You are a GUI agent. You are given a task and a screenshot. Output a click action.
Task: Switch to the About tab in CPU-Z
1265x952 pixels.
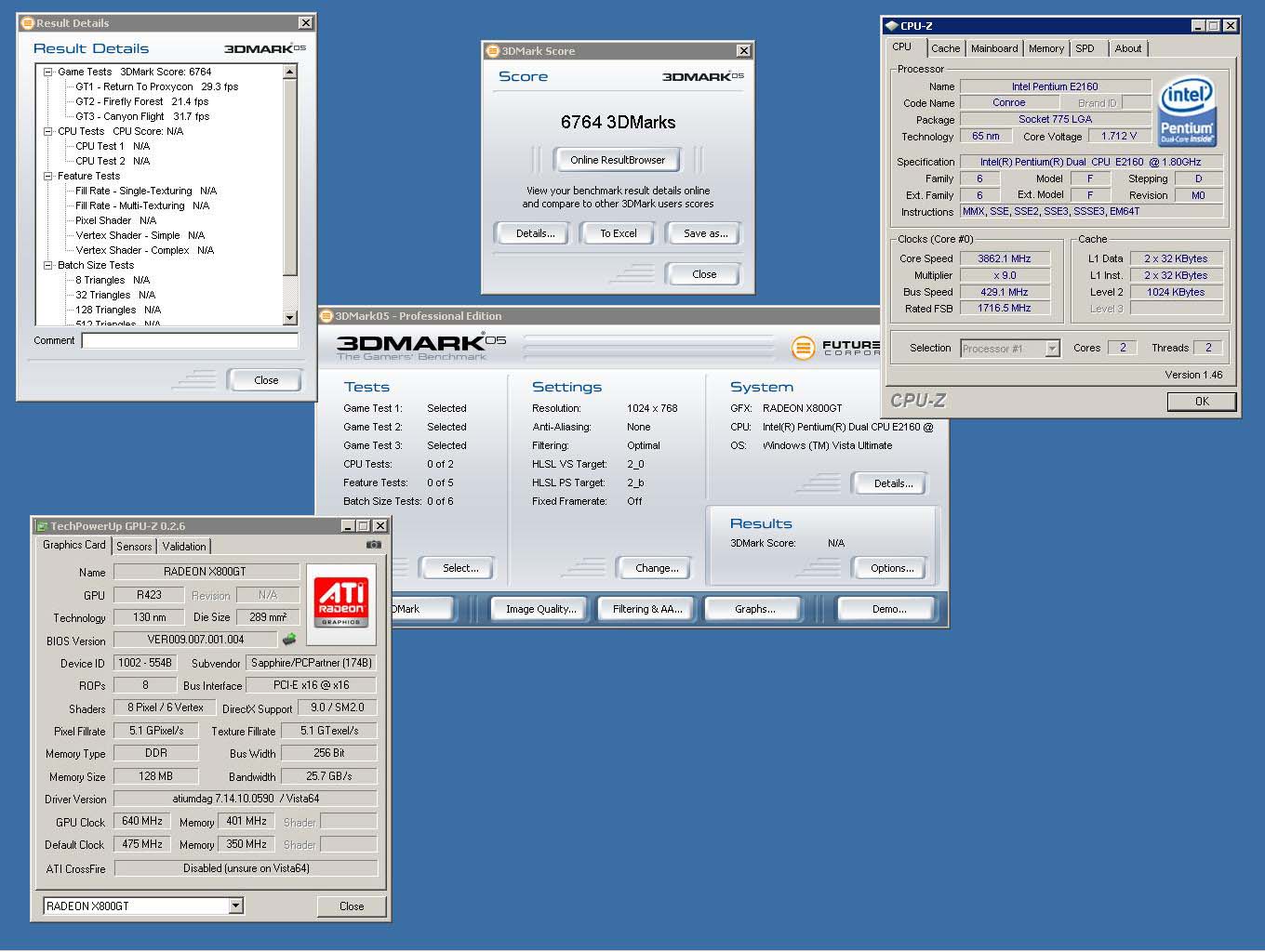click(1128, 48)
